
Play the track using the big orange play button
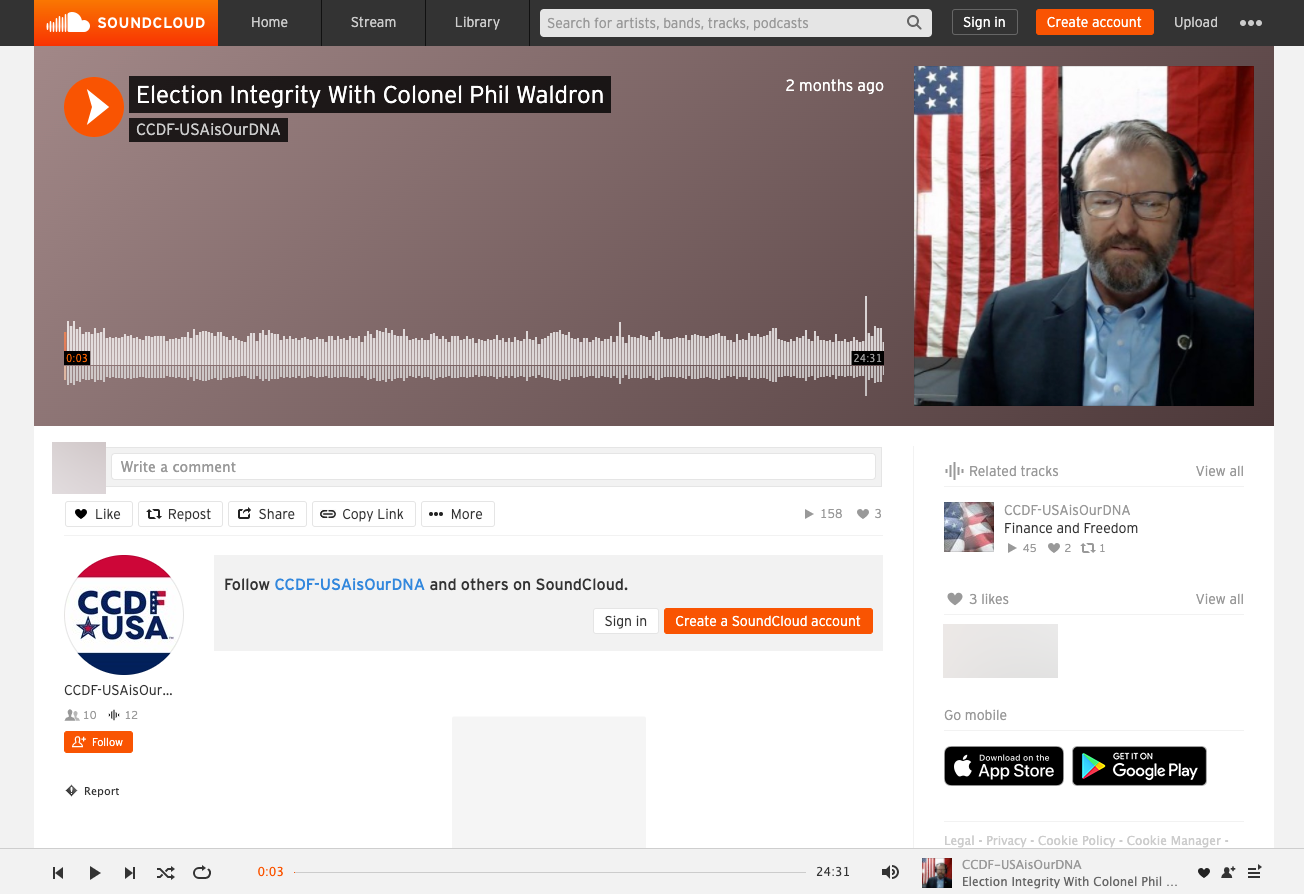pos(93,107)
